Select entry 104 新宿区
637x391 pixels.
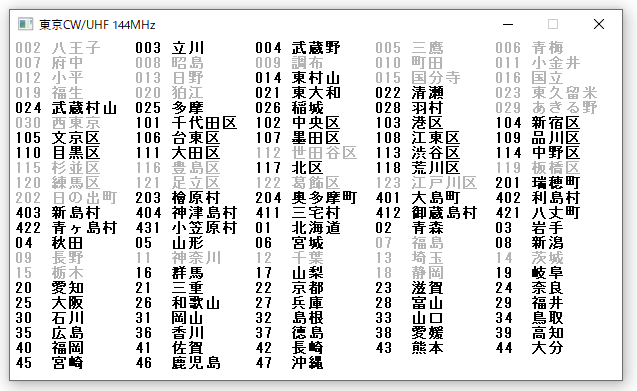click(x=538, y=123)
